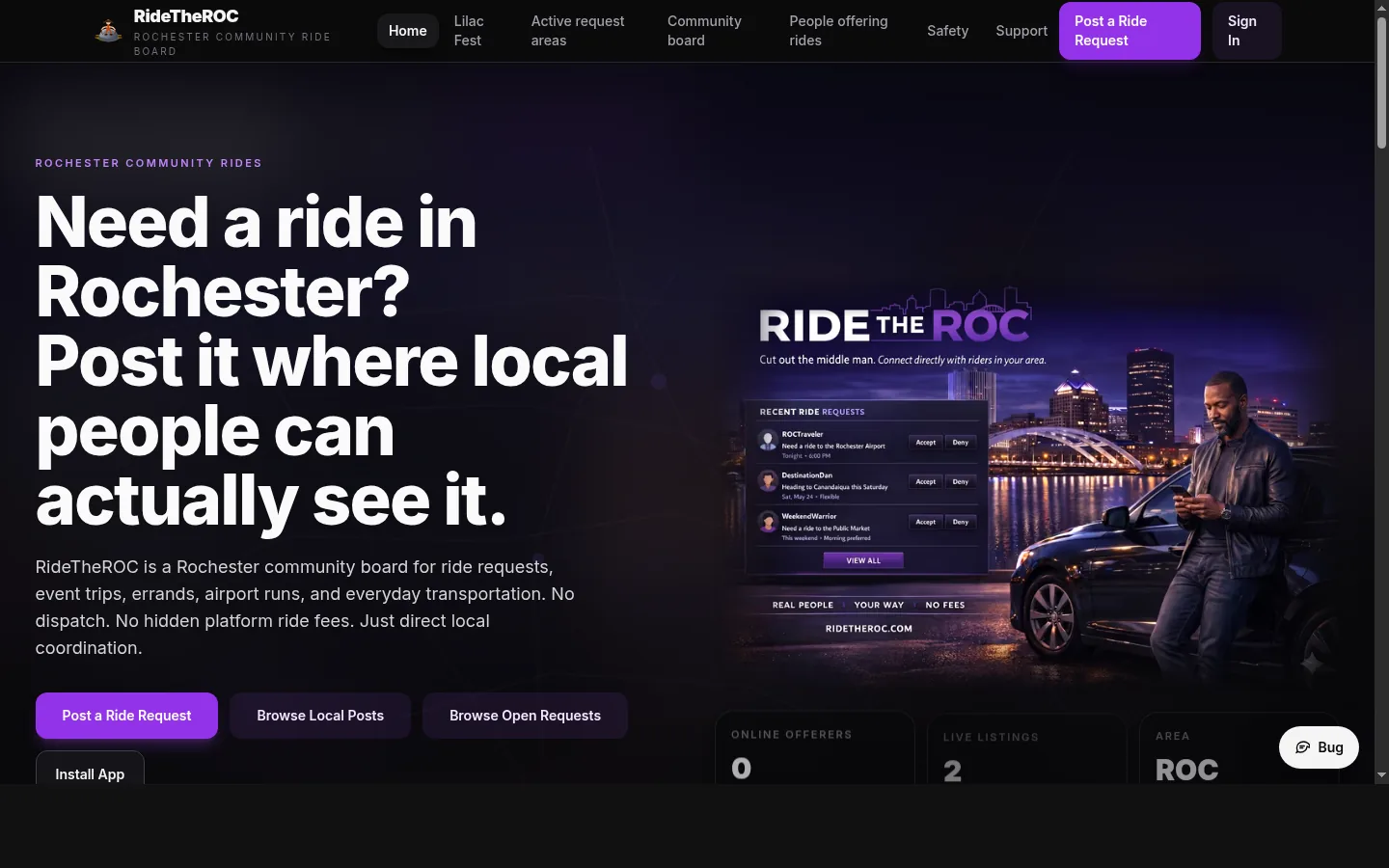Viewport: 1389px width, 868px height.
Task: Open the Community board page
Action: pos(704,31)
